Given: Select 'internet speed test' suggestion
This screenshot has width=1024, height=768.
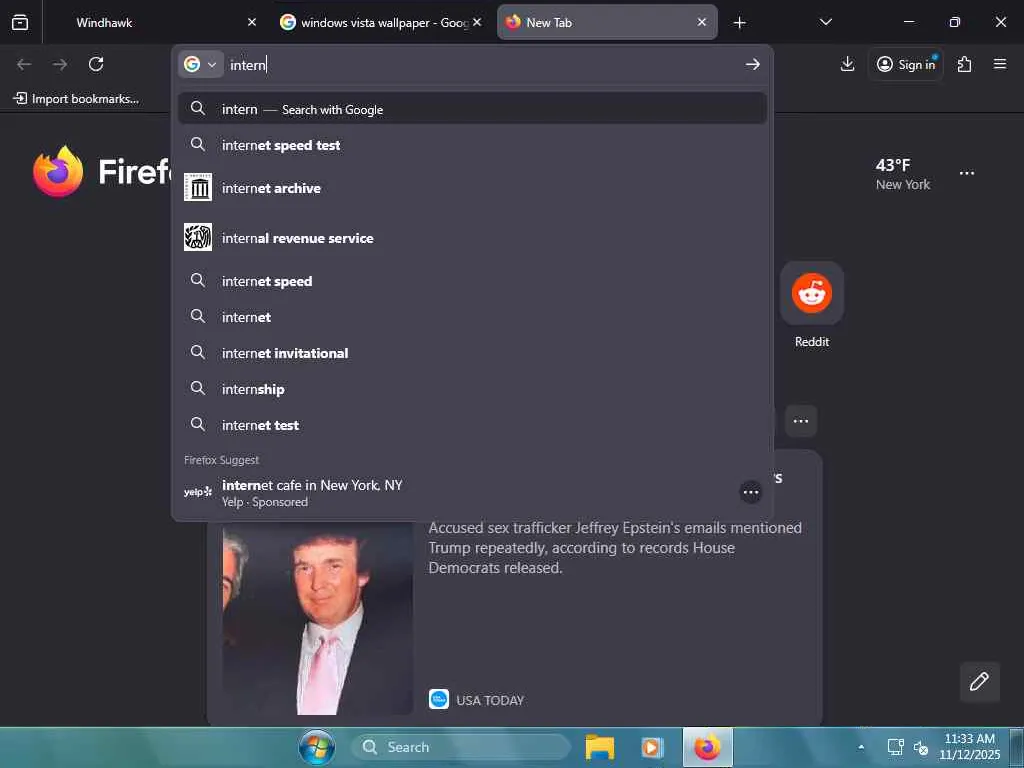Looking at the screenshot, I should coord(472,145).
